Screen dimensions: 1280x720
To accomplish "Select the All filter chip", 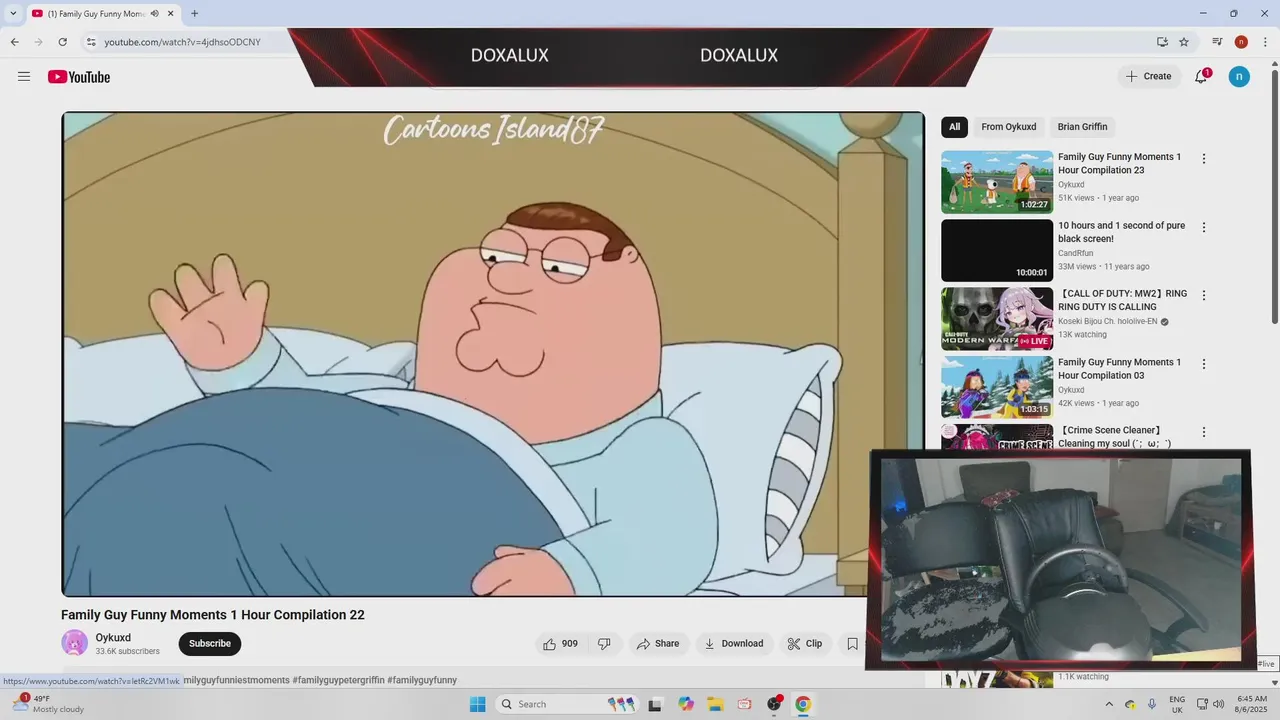I will 954,127.
